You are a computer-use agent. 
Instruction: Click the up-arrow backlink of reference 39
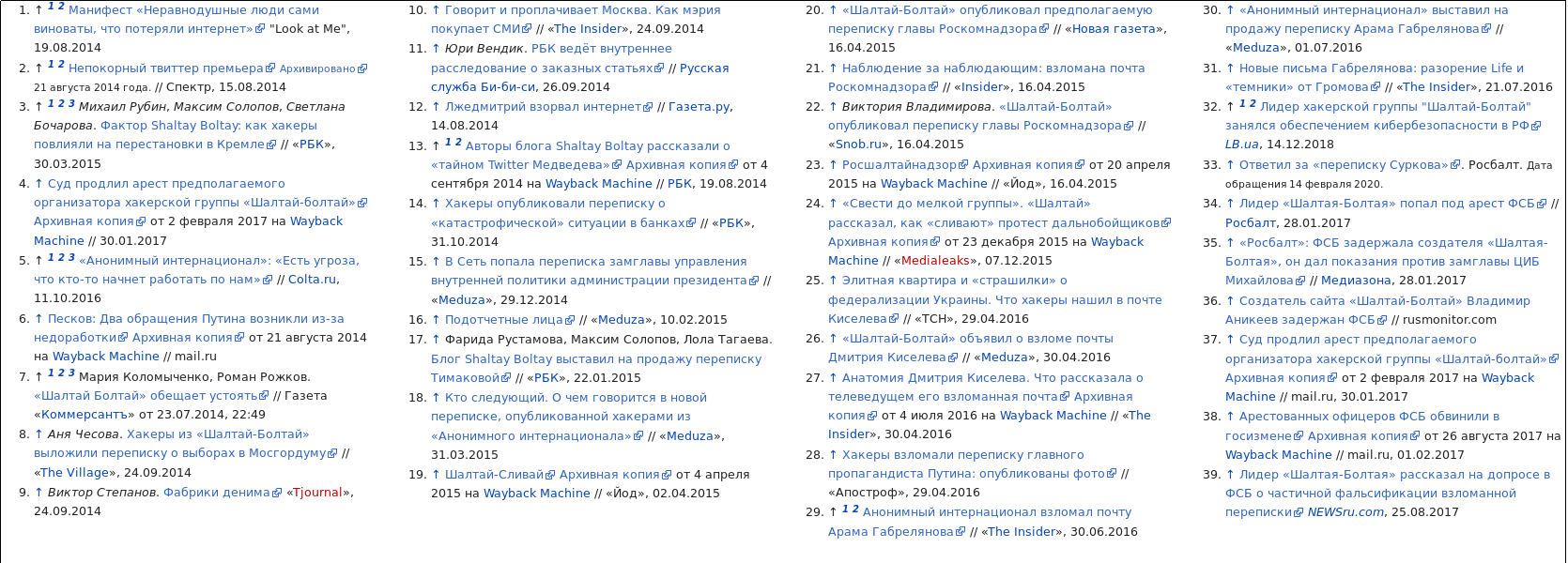tap(1230, 475)
